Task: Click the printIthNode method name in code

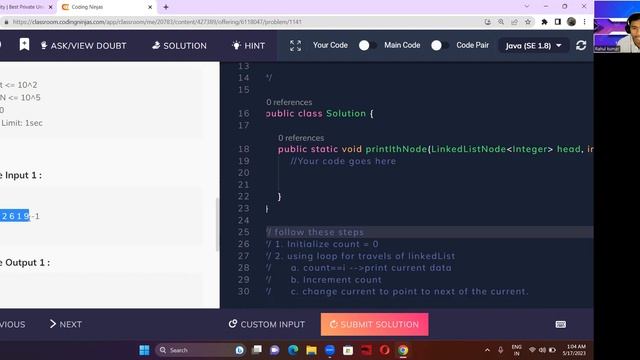Action: [x=396, y=149]
